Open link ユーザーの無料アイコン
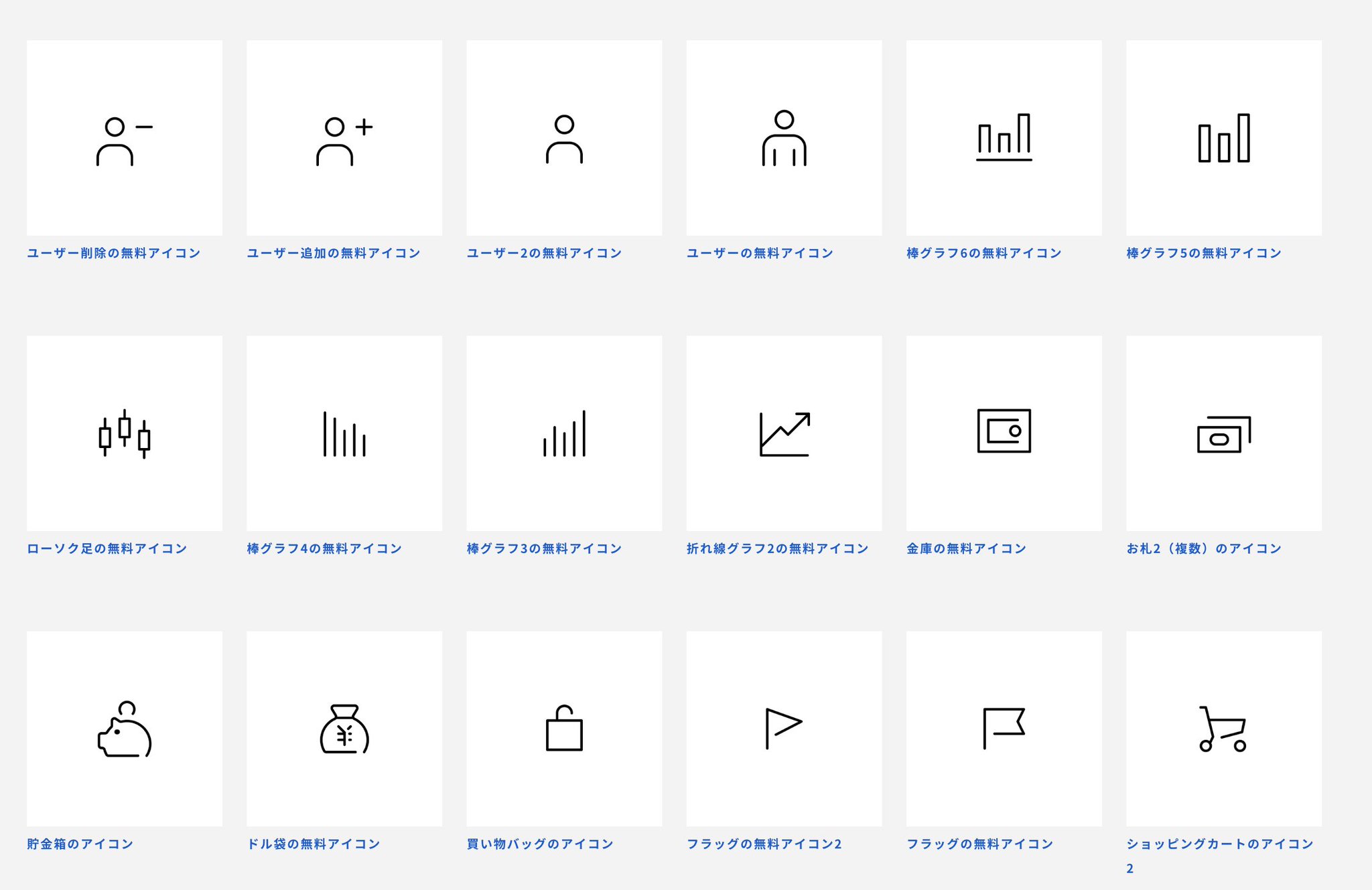This screenshot has height=890, width=1372. pos(760,253)
